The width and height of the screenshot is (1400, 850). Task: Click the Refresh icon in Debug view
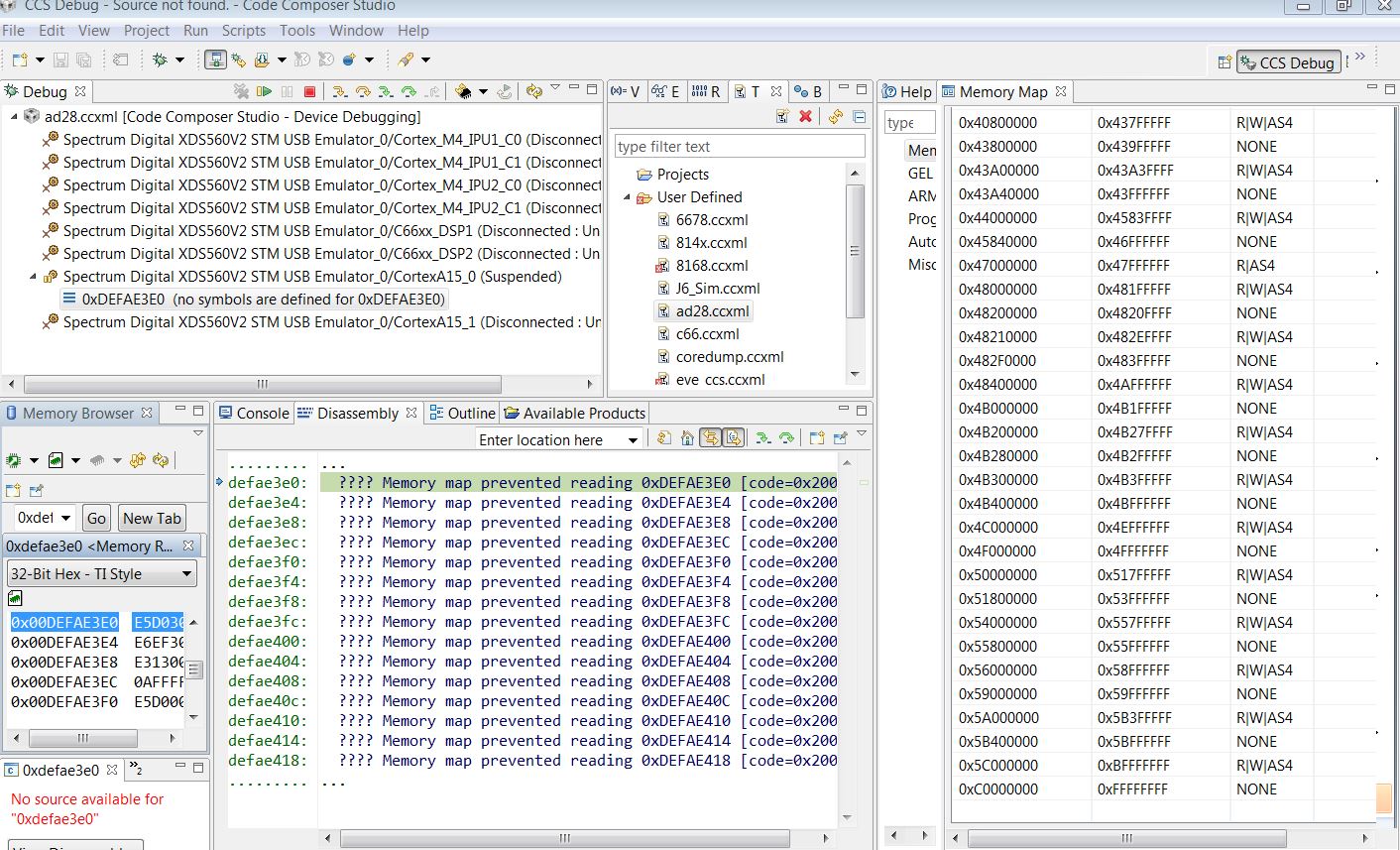point(534,91)
